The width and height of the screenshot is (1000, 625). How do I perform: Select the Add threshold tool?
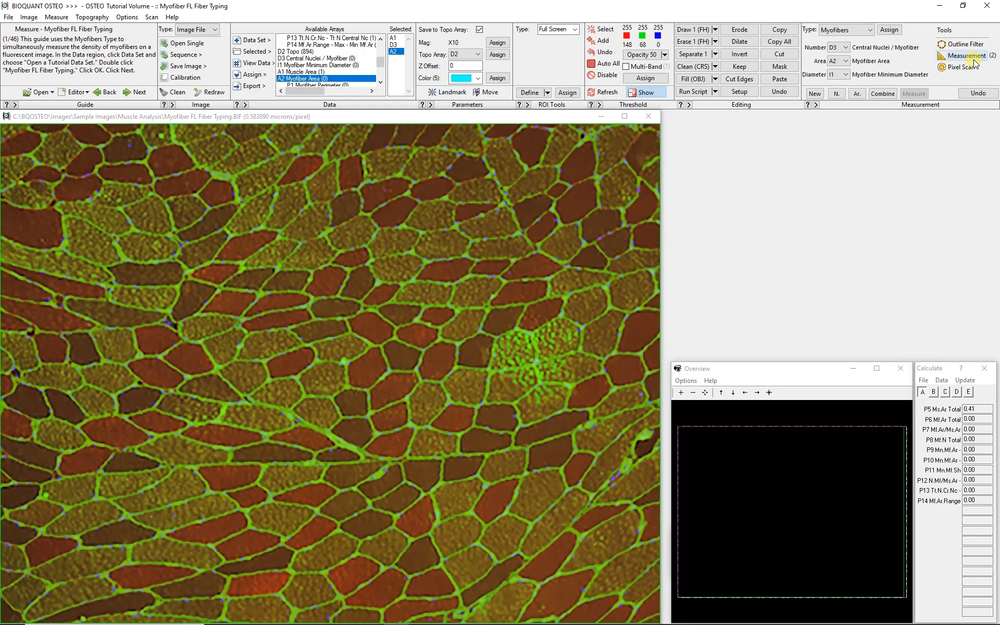point(601,41)
